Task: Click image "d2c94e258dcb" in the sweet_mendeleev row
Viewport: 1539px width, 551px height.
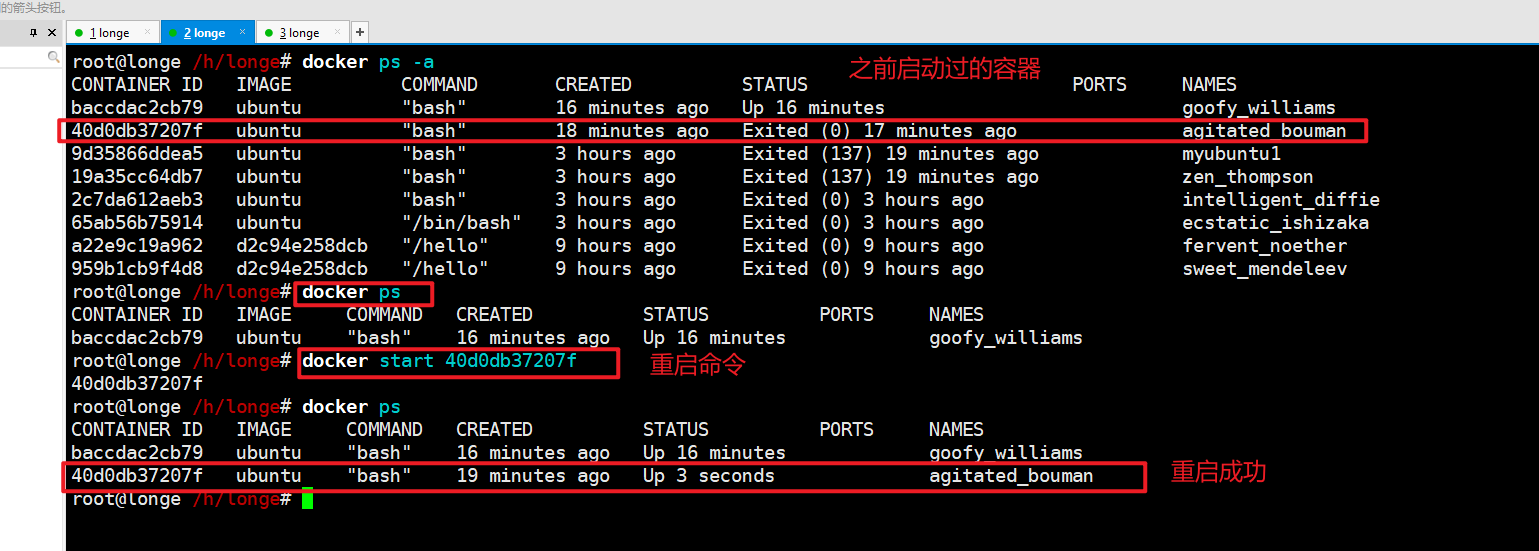Action: pyautogui.click(x=302, y=269)
